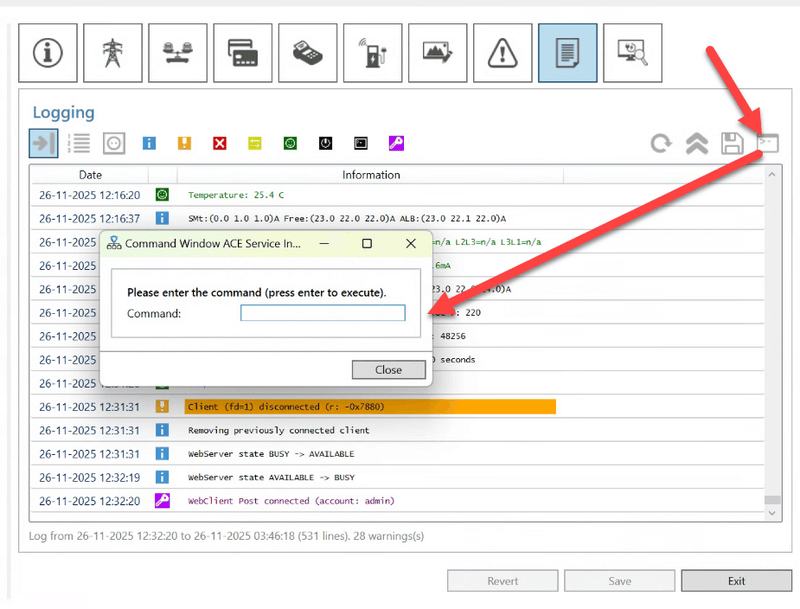Toggle the yellow-green exchange message filter
Viewport: 800px width, 609px height.
click(255, 143)
